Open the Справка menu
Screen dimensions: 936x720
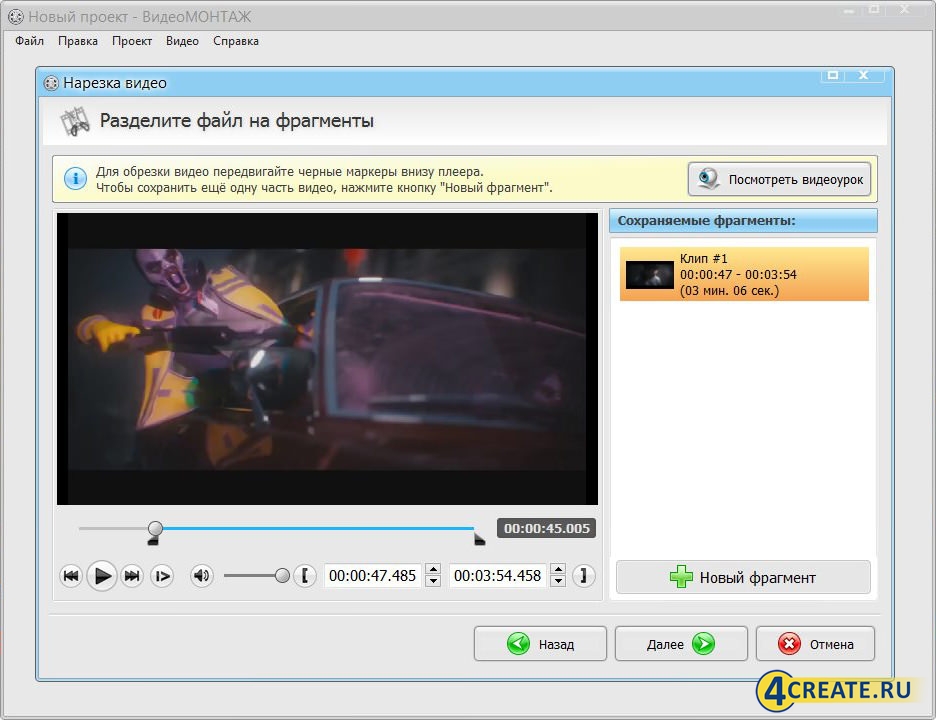(236, 41)
